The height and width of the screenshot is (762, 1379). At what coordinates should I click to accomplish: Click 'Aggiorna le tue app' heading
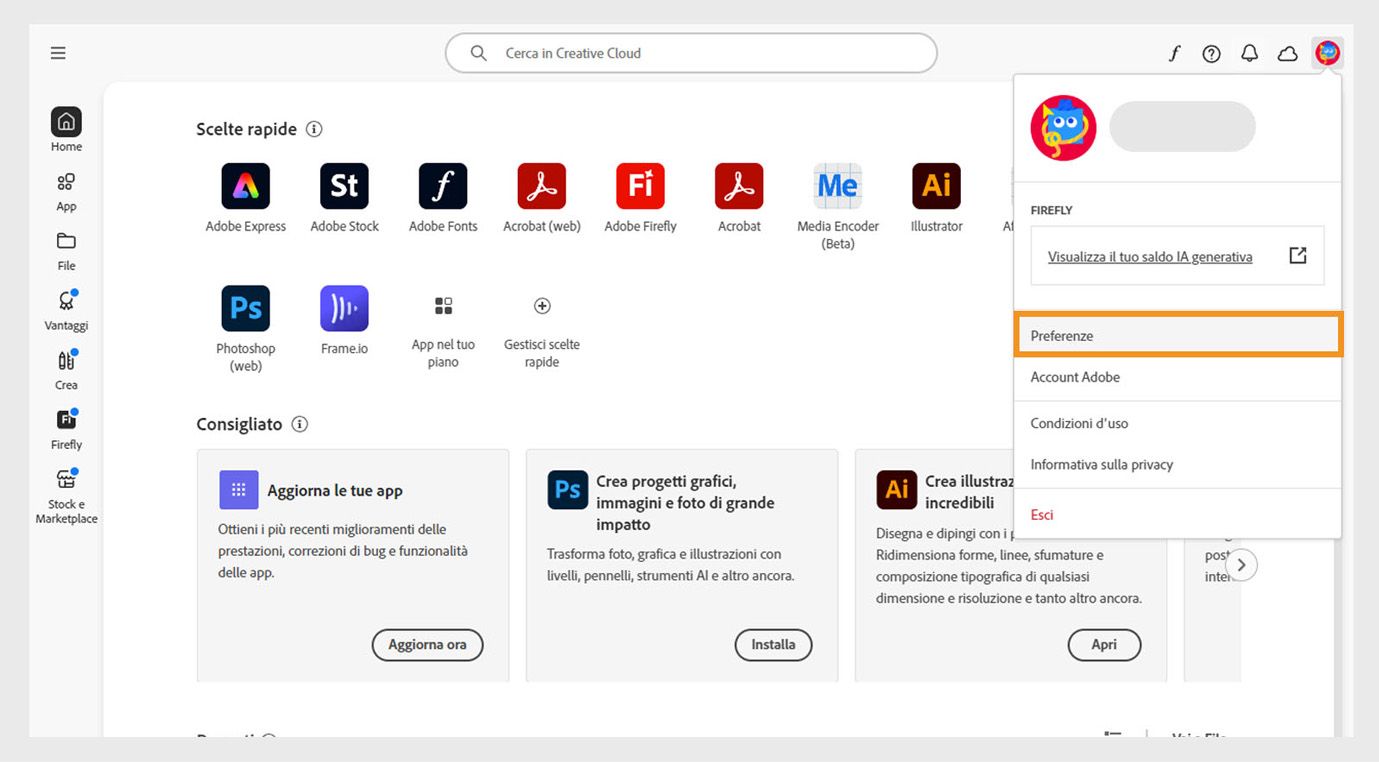335,491
